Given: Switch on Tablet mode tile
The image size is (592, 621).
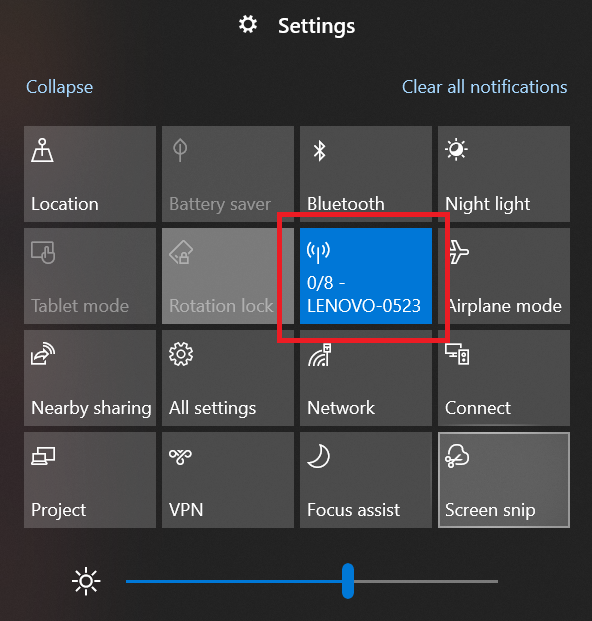Looking at the screenshot, I should pyautogui.click(x=90, y=276).
